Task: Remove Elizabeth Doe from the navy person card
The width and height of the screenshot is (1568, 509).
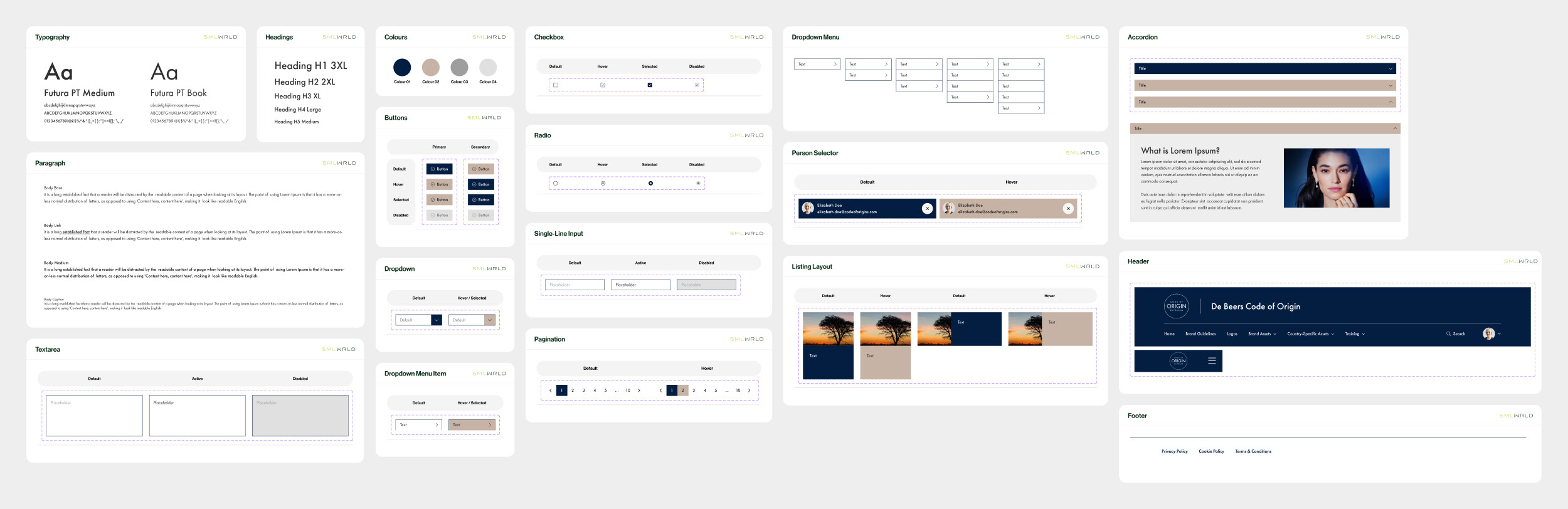Action: [927, 209]
